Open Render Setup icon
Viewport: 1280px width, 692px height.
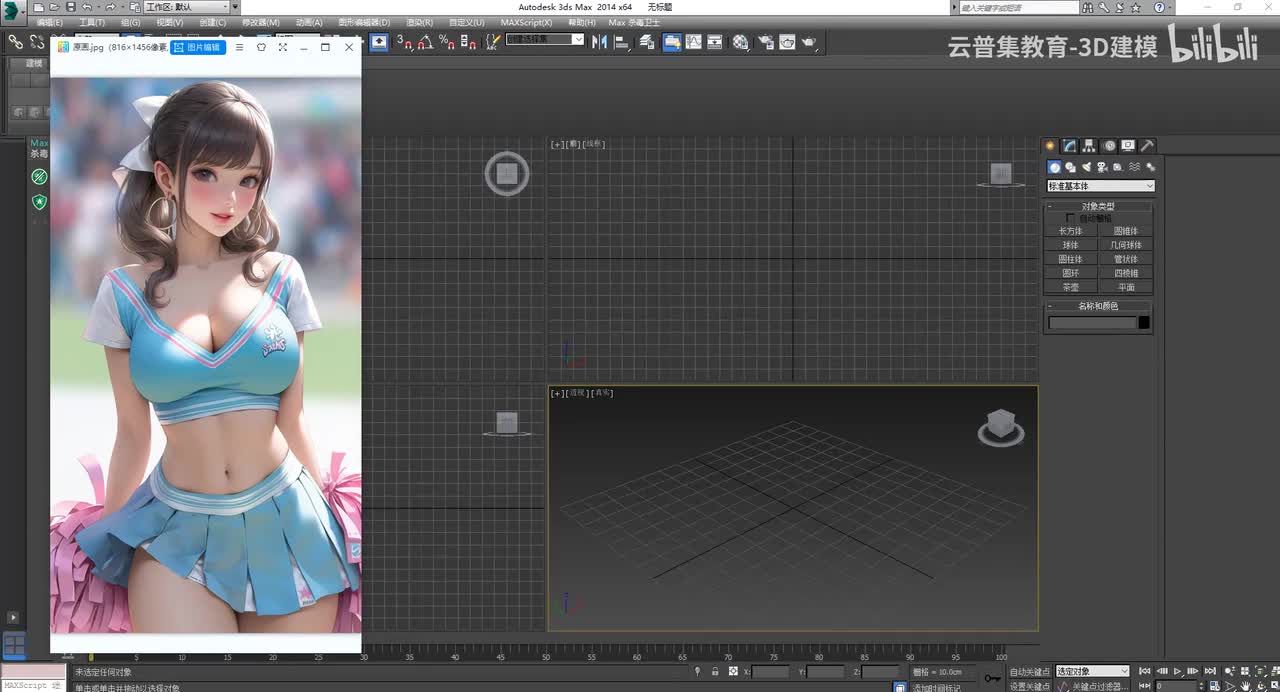[x=766, y=42]
